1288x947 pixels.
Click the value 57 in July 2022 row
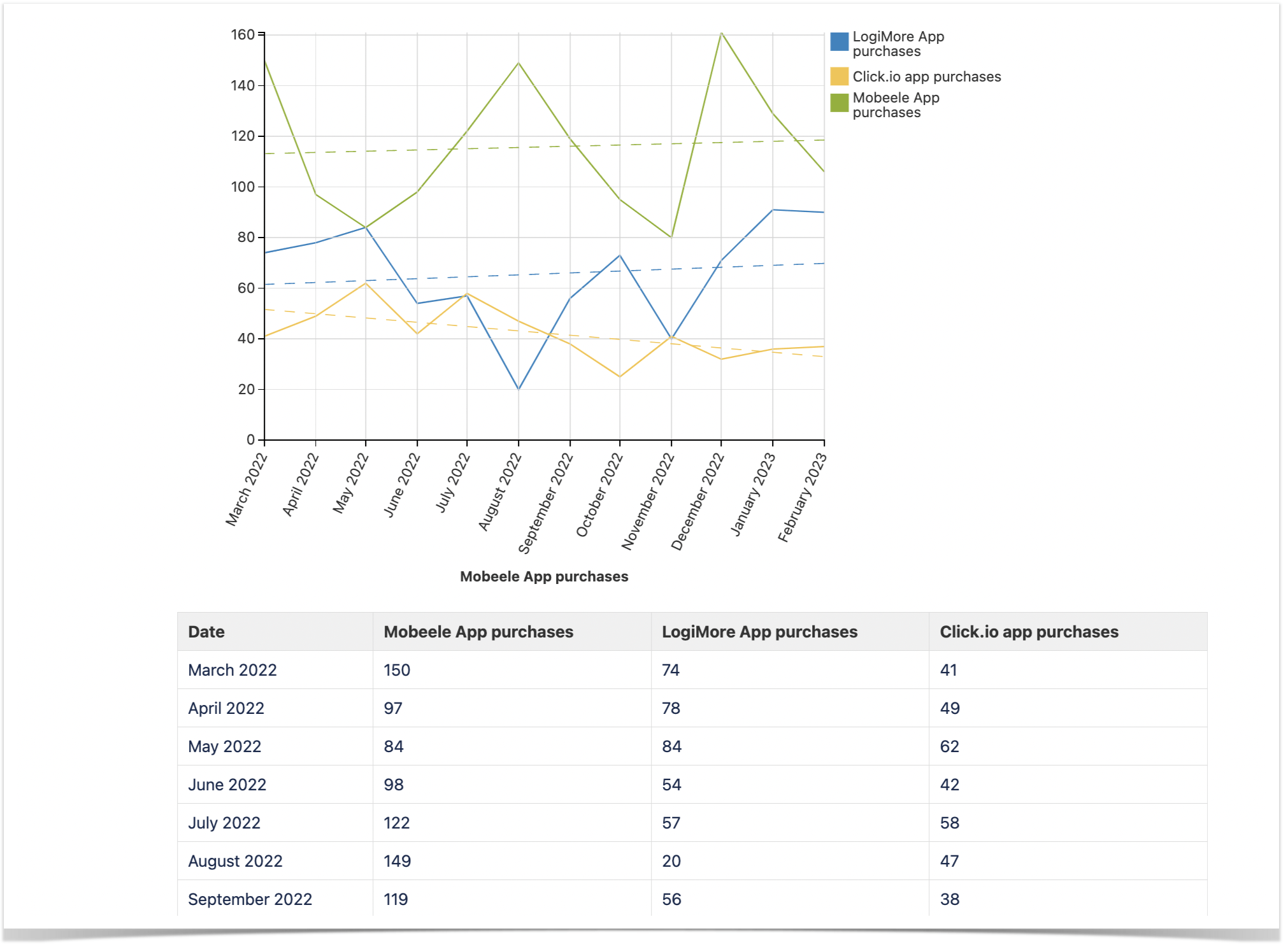click(671, 823)
